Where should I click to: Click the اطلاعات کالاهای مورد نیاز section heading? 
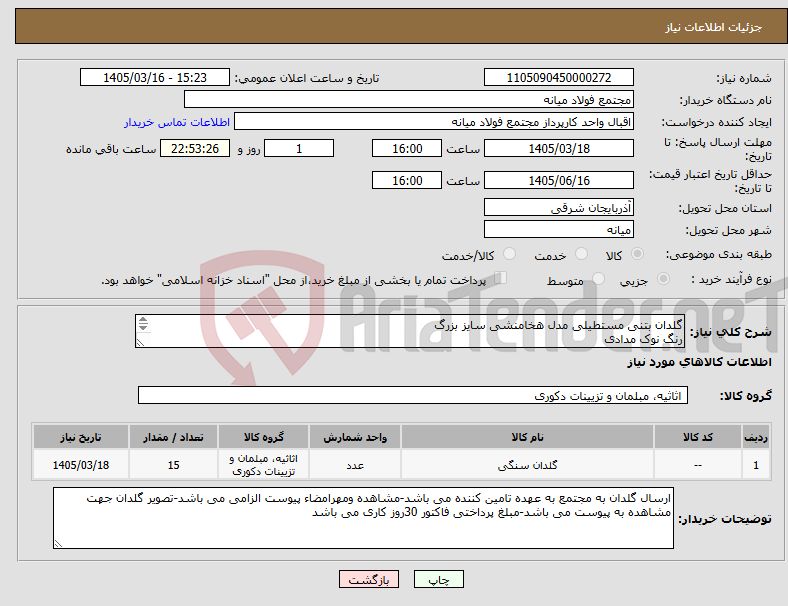(699, 362)
